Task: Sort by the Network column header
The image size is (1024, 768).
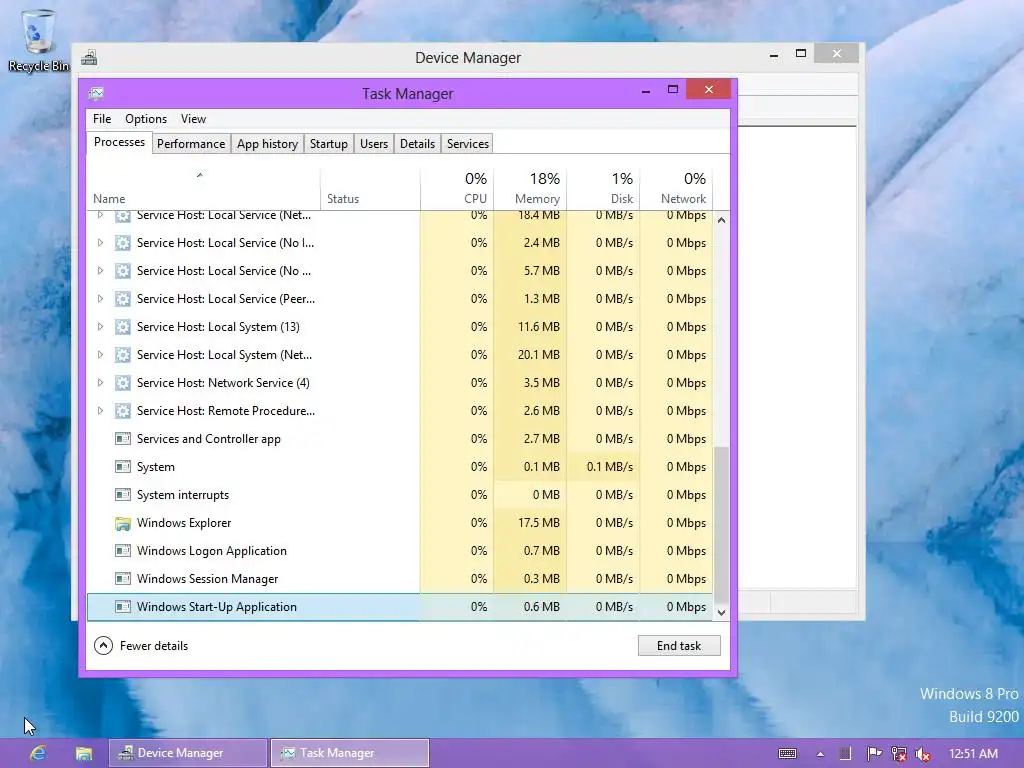Action: (676, 189)
